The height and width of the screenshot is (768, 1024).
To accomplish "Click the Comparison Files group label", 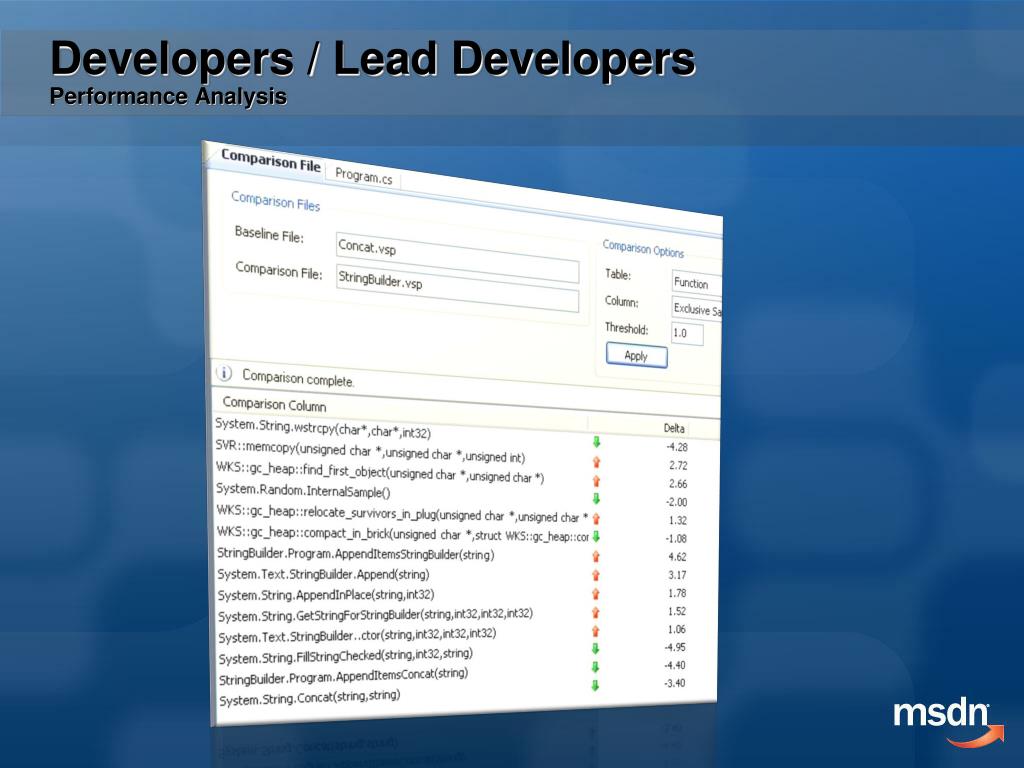I will coord(276,200).
